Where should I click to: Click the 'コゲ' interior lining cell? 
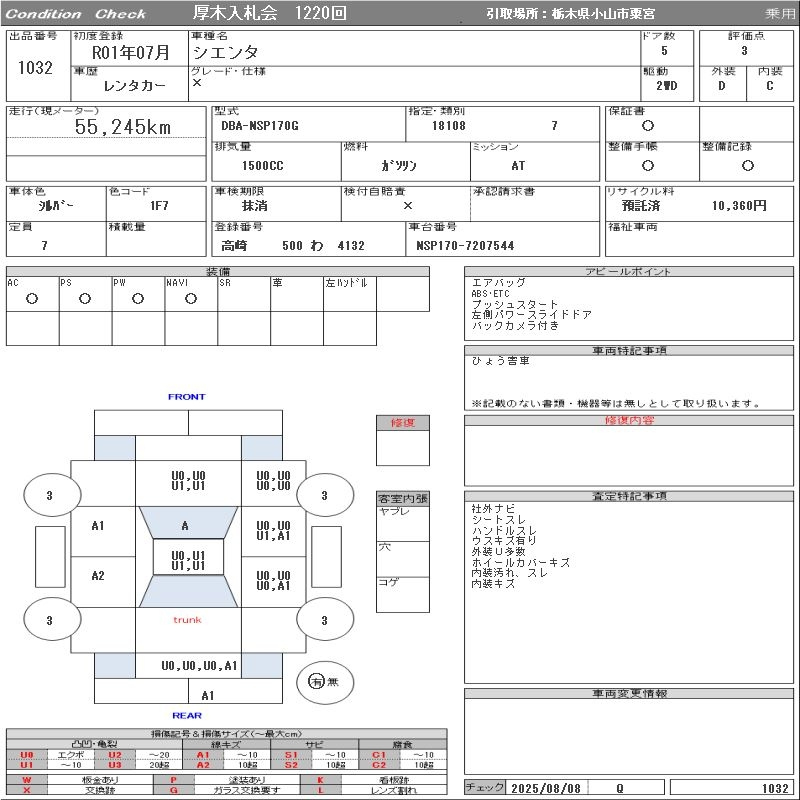pyautogui.click(x=403, y=595)
